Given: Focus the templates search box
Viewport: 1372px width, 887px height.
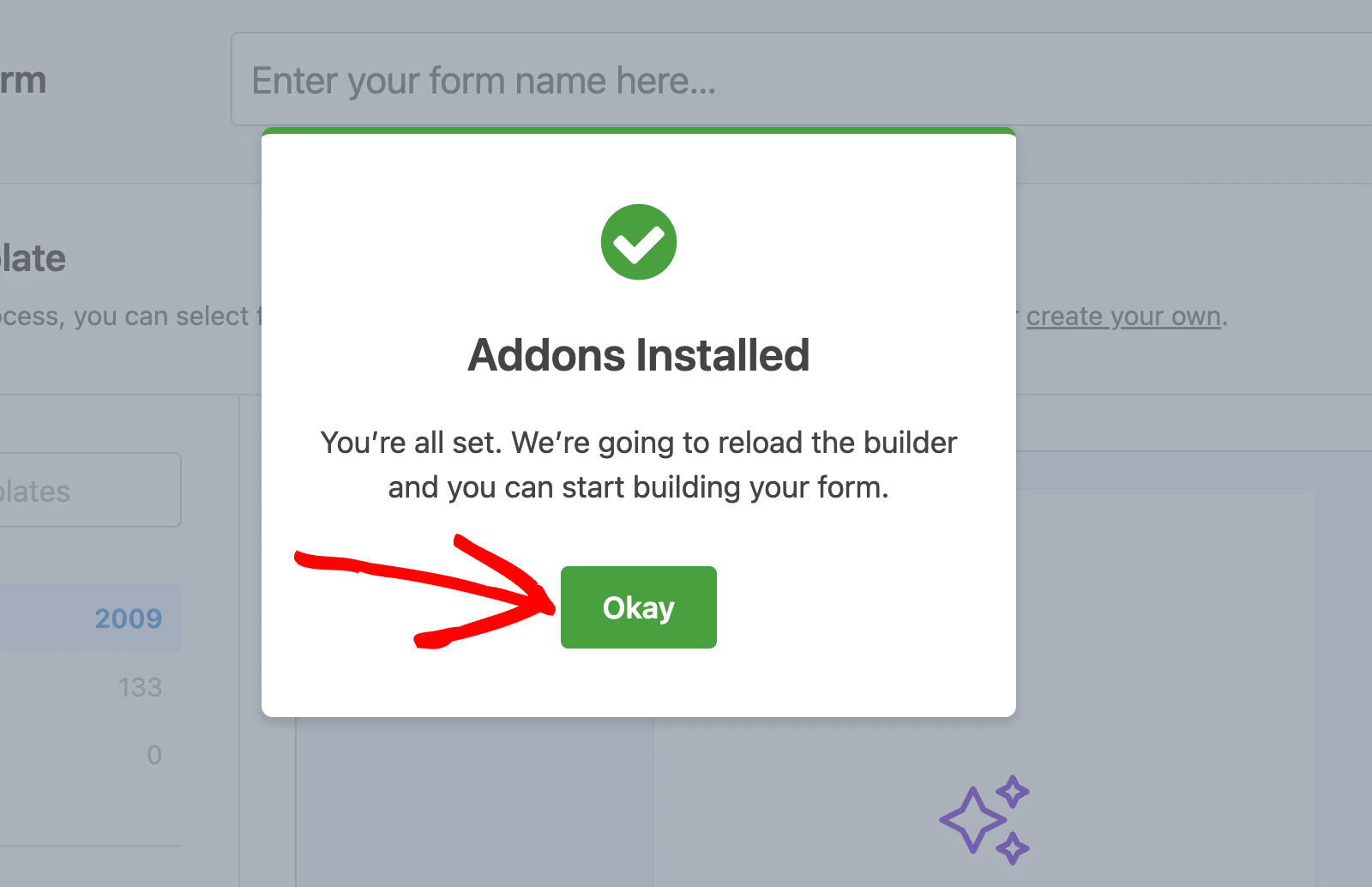Looking at the screenshot, I should tap(86, 491).
